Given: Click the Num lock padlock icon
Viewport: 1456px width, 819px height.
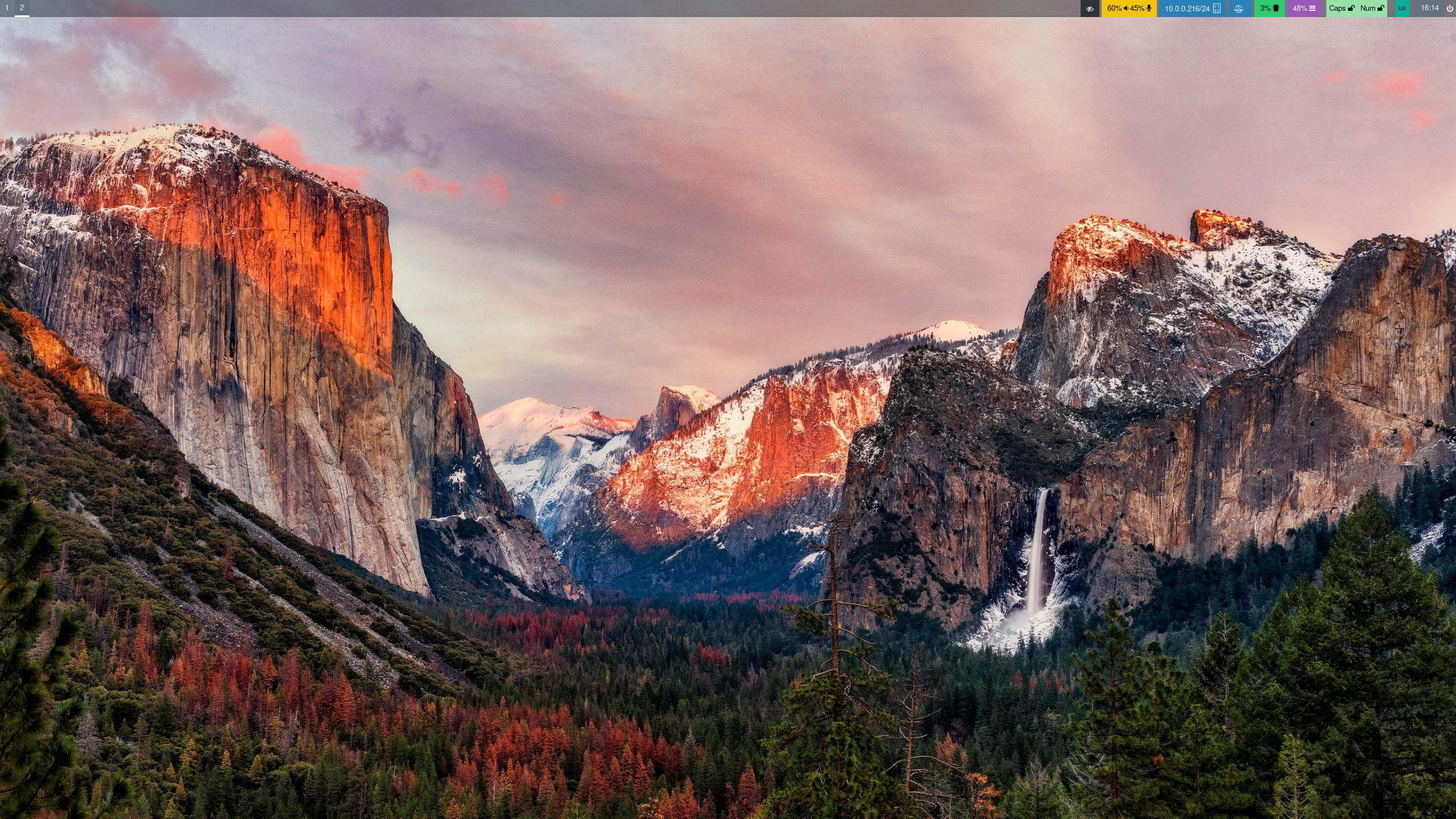Looking at the screenshot, I should 1381,9.
